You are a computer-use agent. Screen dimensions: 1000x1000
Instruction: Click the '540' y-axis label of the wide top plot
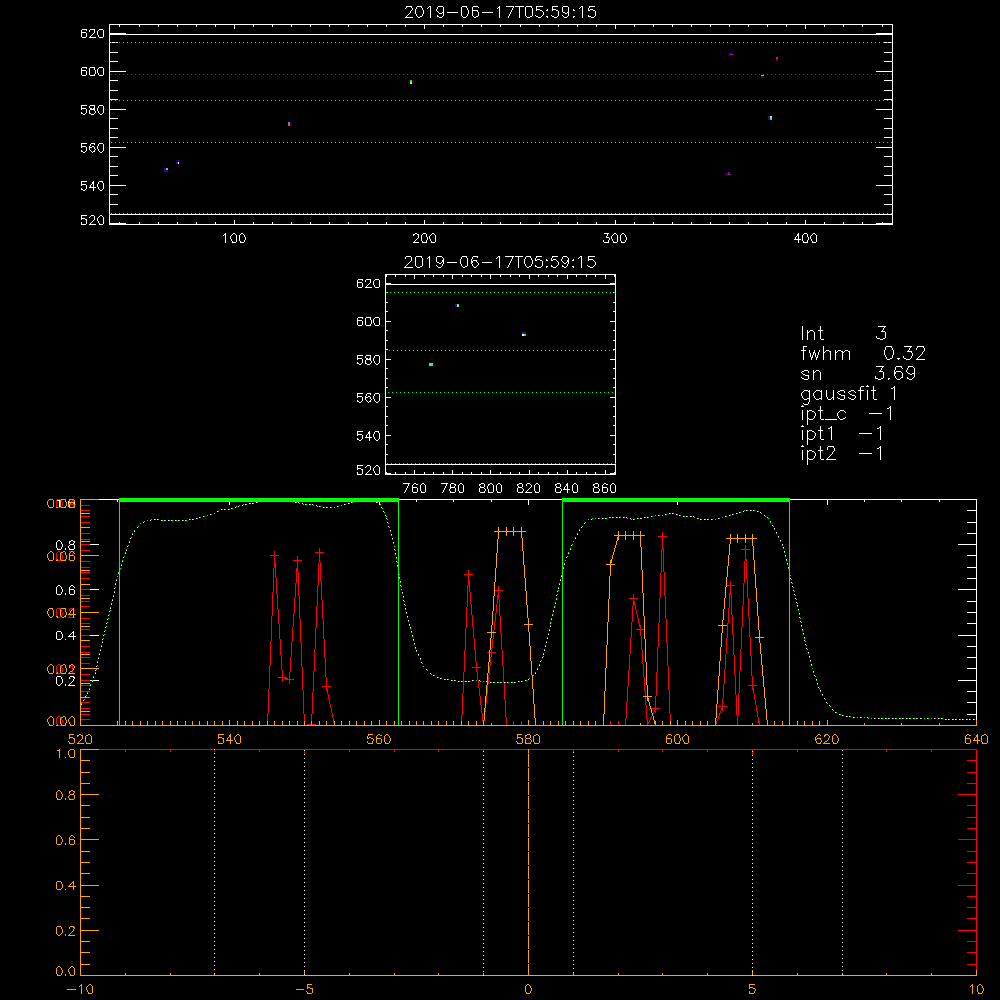92,186
